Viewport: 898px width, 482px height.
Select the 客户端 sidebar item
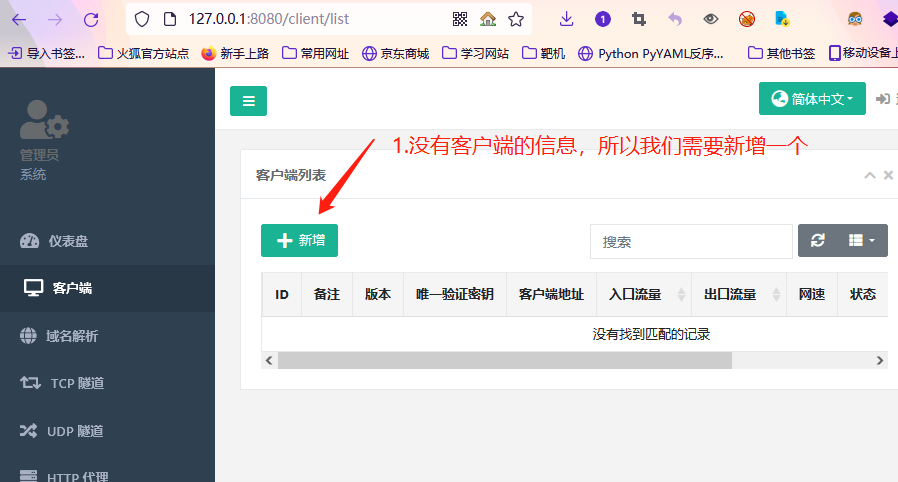(x=107, y=288)
